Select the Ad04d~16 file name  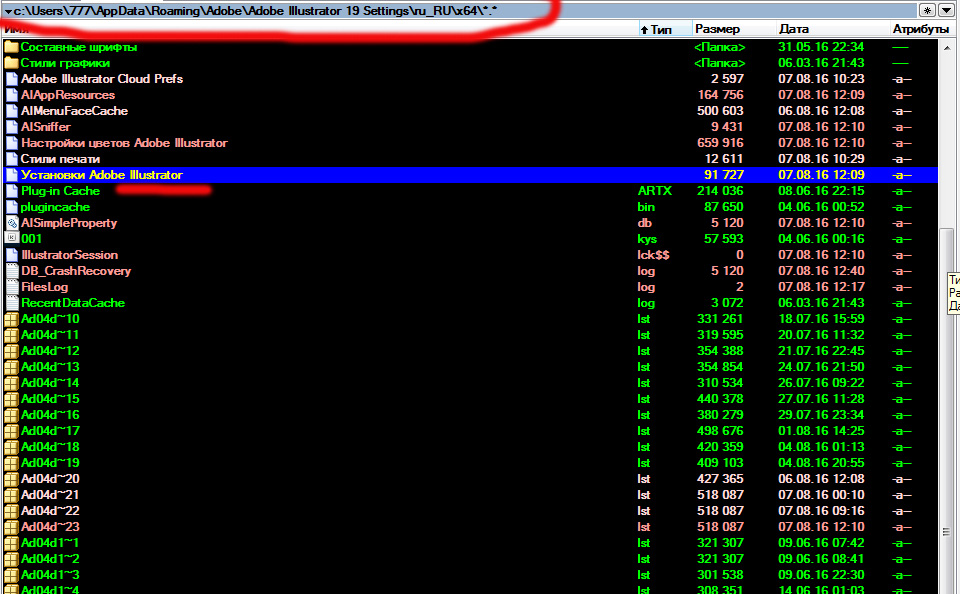[x=50, y=415]
